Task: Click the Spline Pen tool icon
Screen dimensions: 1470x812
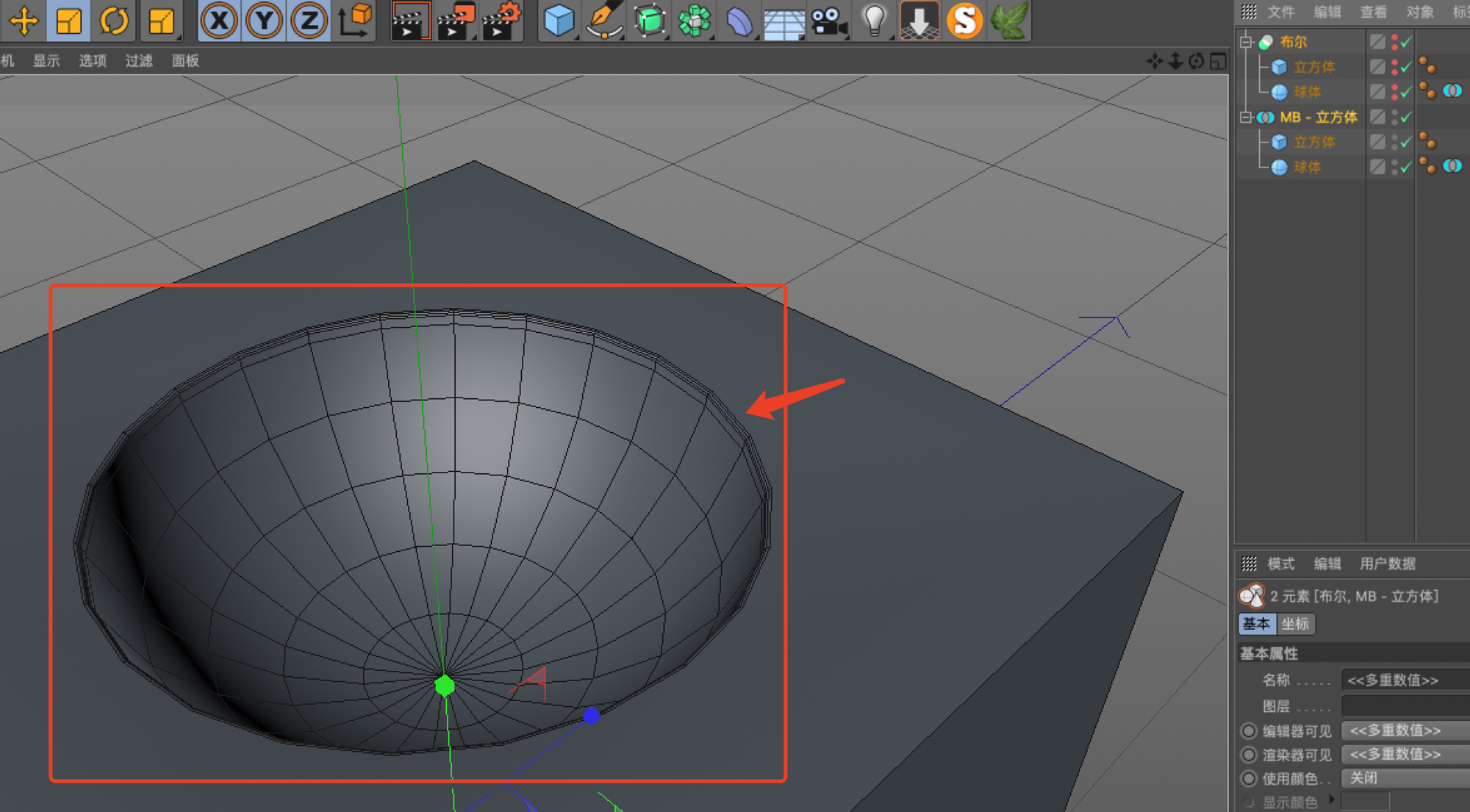Action: (x=604, y=20)
